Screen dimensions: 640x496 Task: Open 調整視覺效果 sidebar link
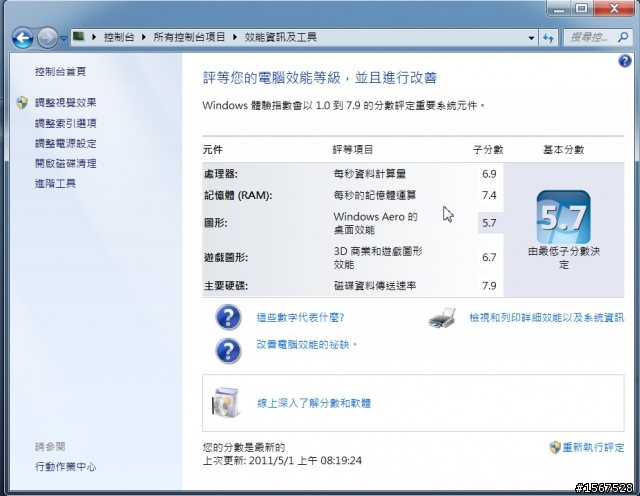[x=66, y=102]
